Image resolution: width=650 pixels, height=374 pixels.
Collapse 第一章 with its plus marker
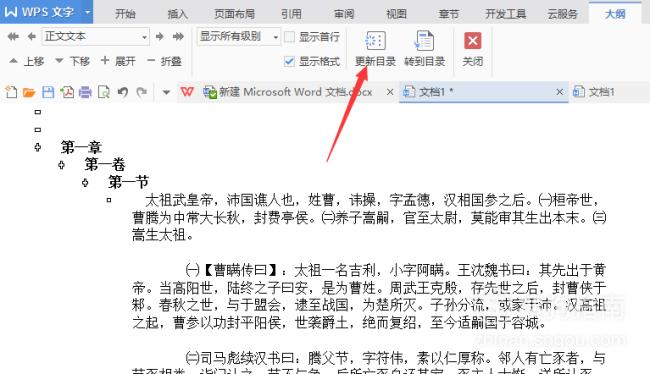[38, 147]
